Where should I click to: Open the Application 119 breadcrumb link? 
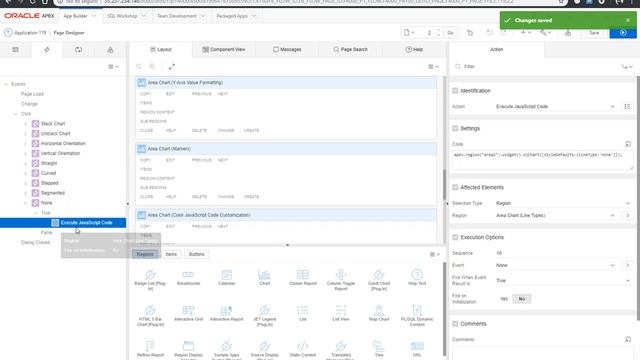(30, 33)
